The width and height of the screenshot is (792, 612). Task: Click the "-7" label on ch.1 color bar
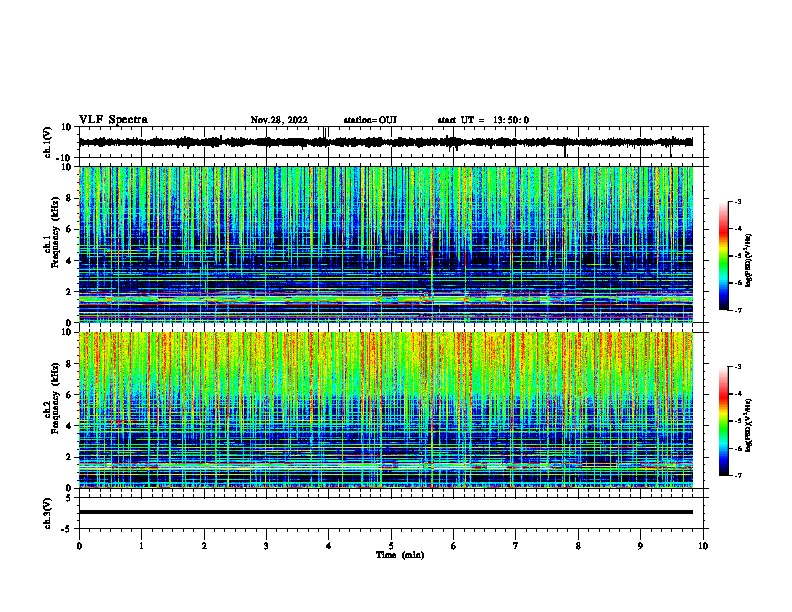click(x=737, y=310)
